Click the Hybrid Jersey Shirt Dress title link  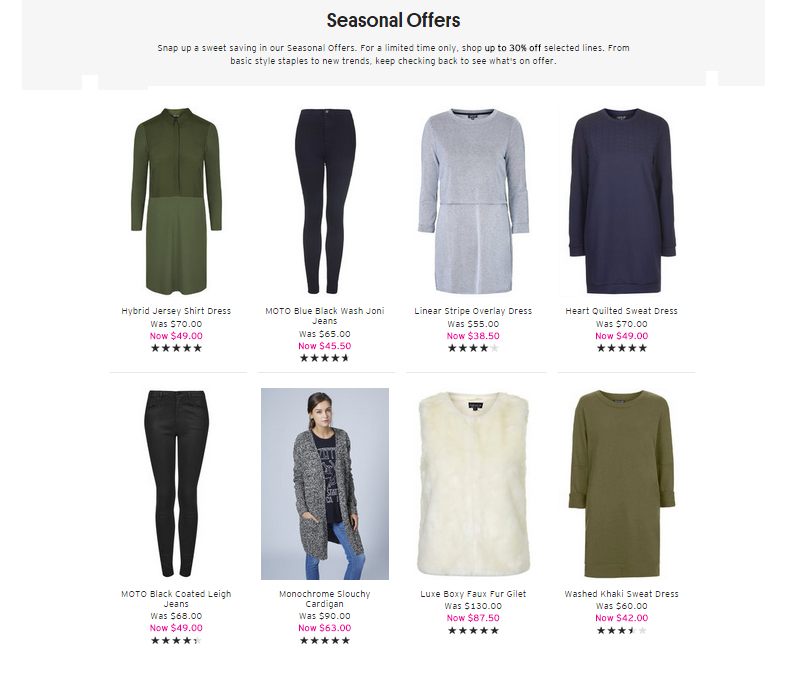point(176,311)
